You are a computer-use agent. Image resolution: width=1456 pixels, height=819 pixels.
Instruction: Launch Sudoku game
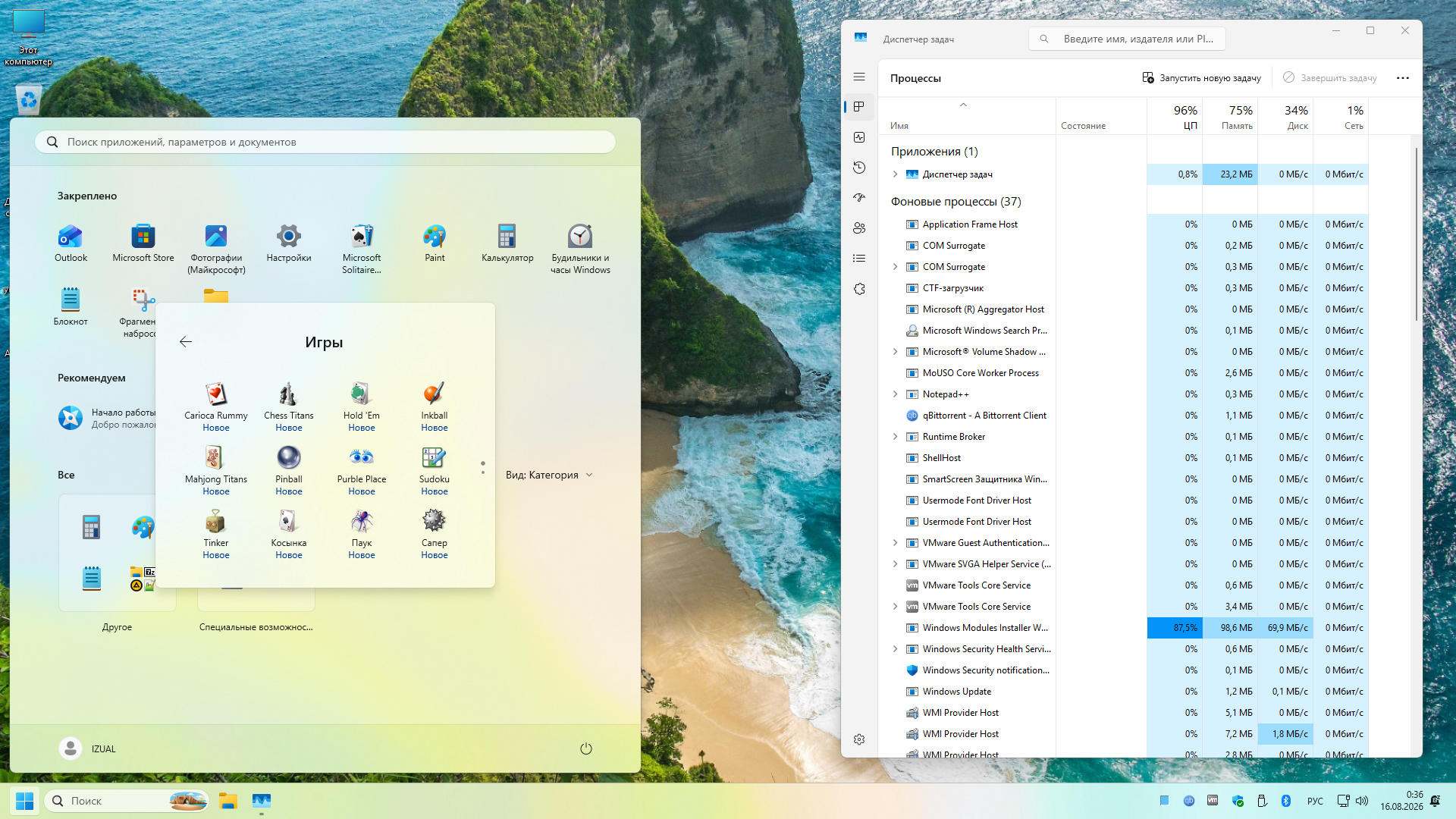tap(435, 470)
